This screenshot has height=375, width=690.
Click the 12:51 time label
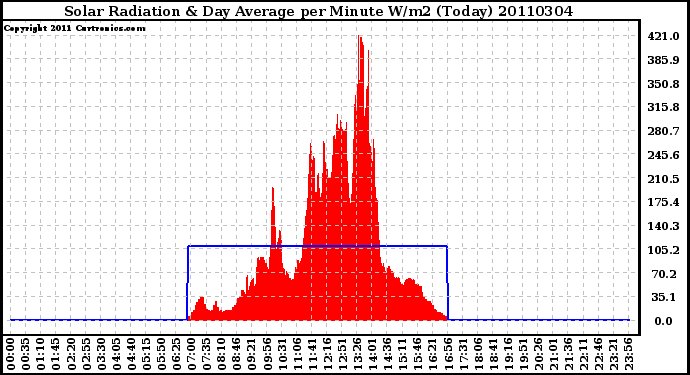coord(342,354)
